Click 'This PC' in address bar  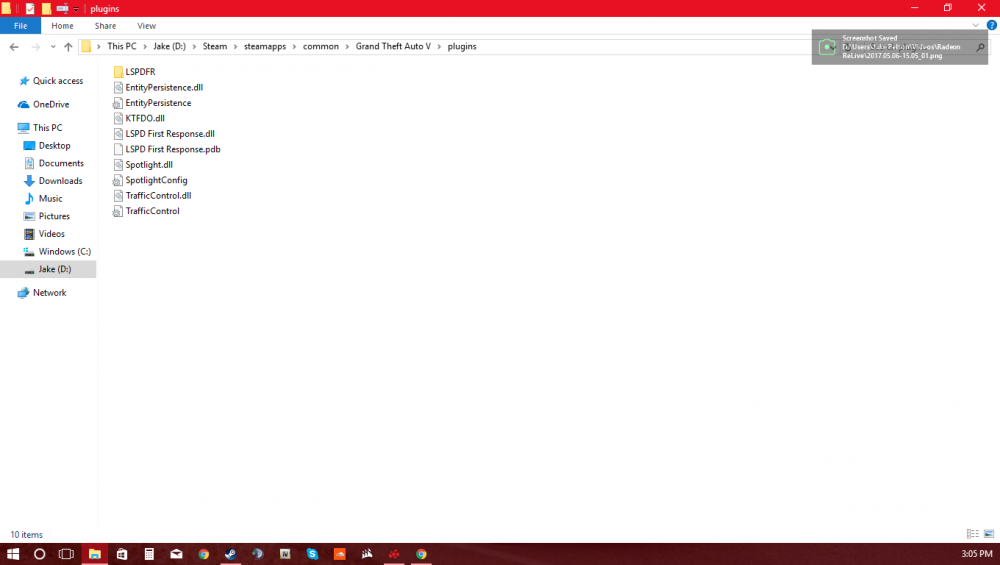point(122,47)
